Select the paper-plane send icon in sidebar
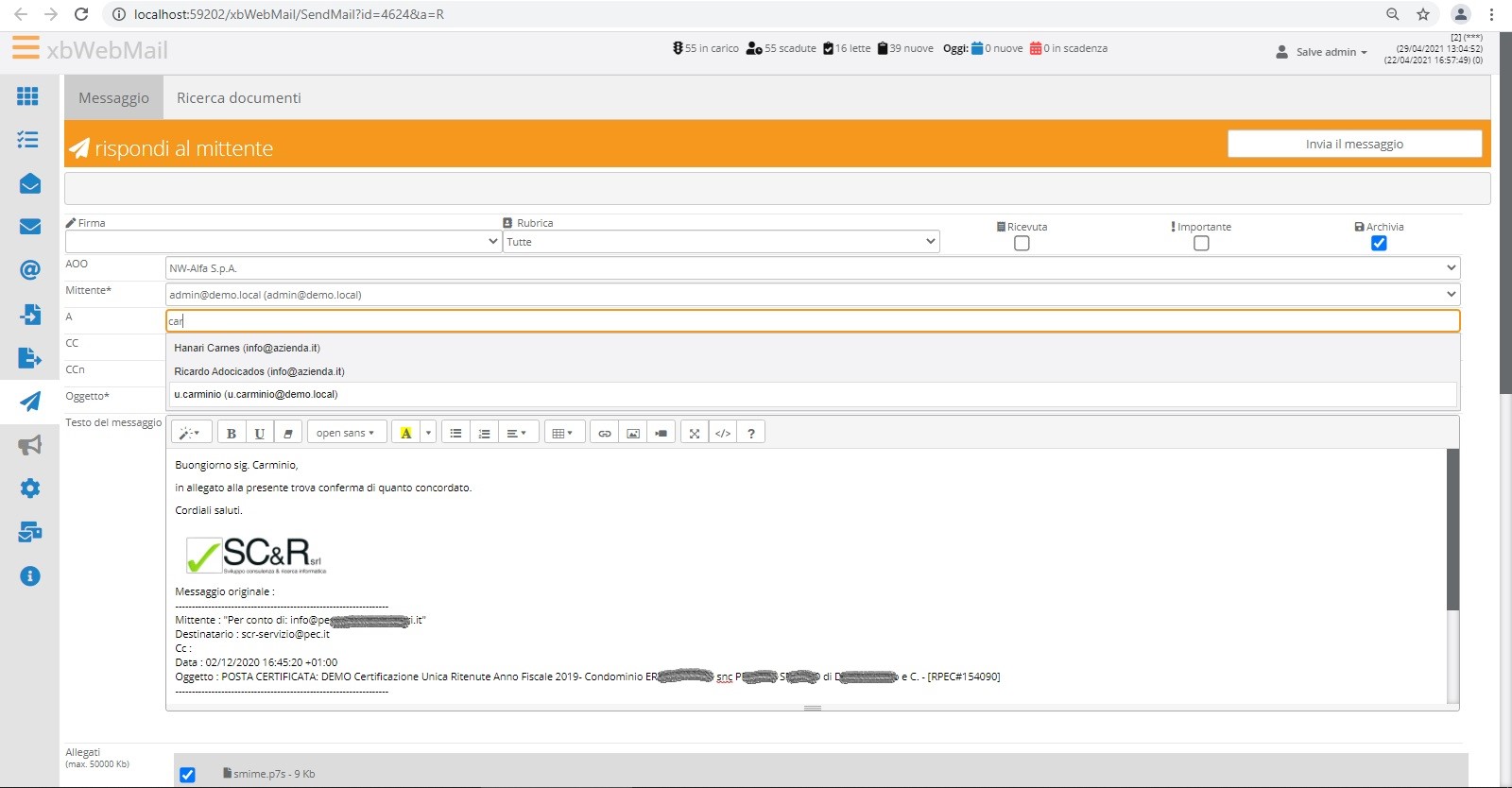1512x788 pixels. pyautogui.click(x=29, y=402)
